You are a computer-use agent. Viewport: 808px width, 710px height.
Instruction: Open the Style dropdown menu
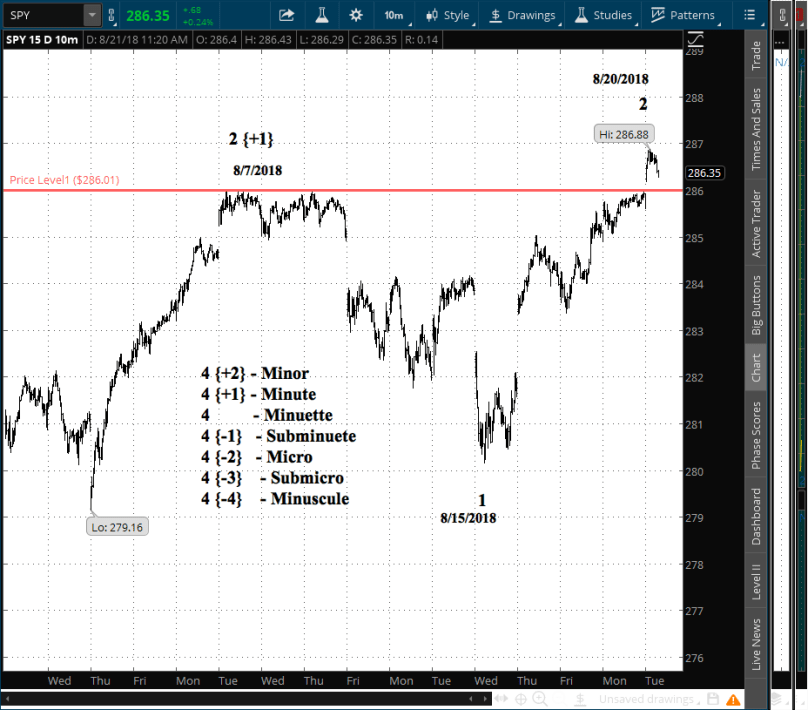pos(447,15)
